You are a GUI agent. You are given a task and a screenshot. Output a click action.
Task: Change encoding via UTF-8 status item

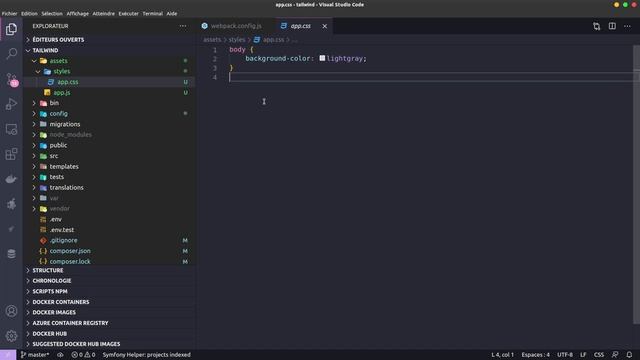tap(565, 355)
